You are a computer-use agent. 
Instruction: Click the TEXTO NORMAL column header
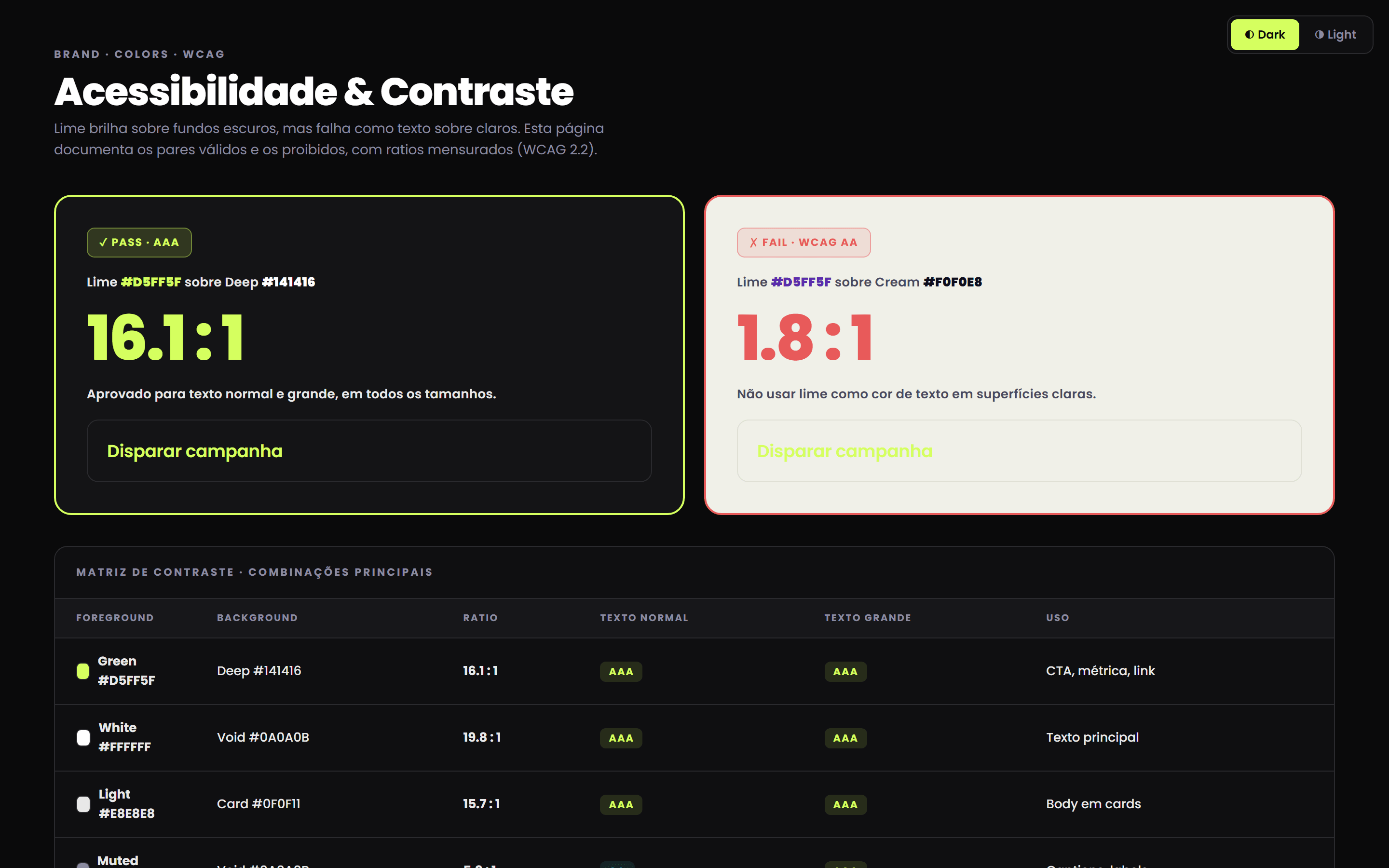click(x=644, y=618)
